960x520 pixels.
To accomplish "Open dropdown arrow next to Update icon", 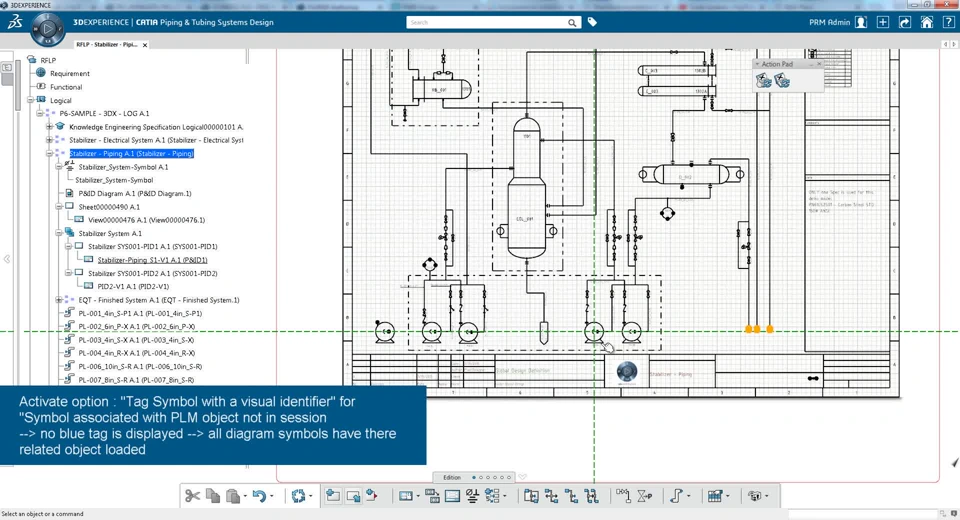I will [x=310, y=496].
